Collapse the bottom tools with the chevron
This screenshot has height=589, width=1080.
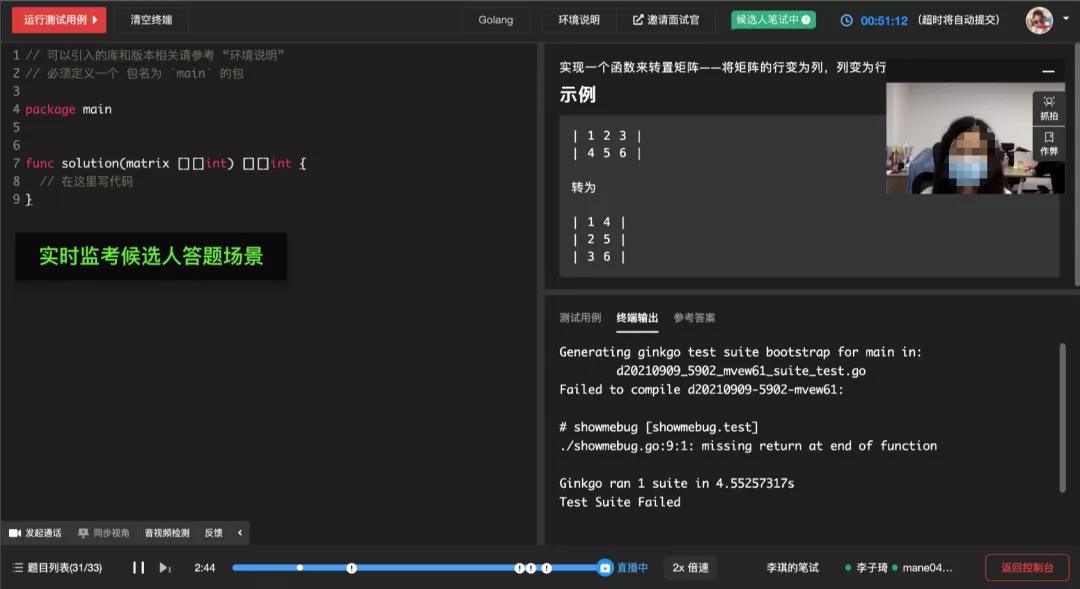coord(238,532)
